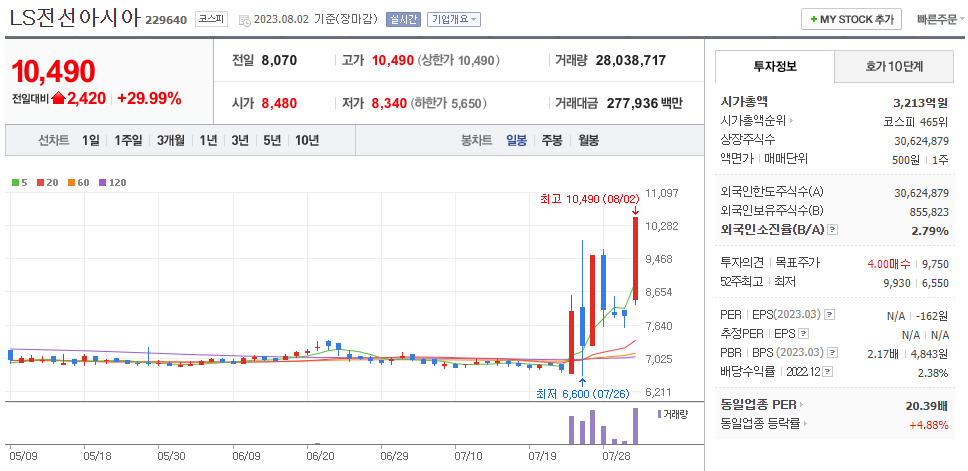The height and width of the screenshot is (471, 968).
Task: Select the 10년 line chart period
Action: click(x=307, y=140)
